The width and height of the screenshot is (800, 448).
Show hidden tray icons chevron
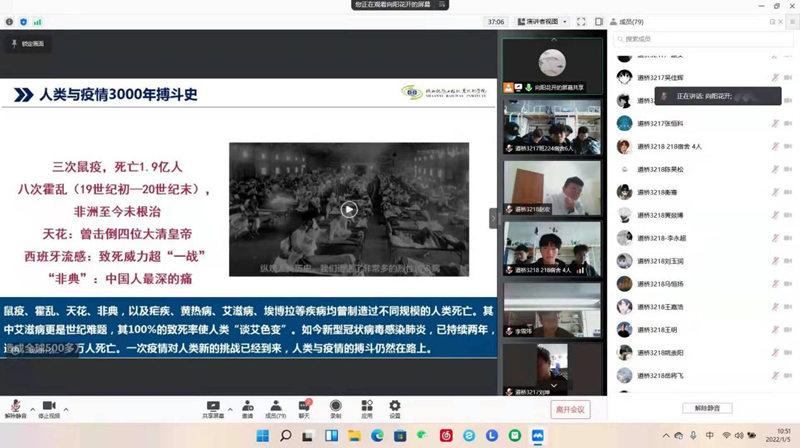point(666,436)
